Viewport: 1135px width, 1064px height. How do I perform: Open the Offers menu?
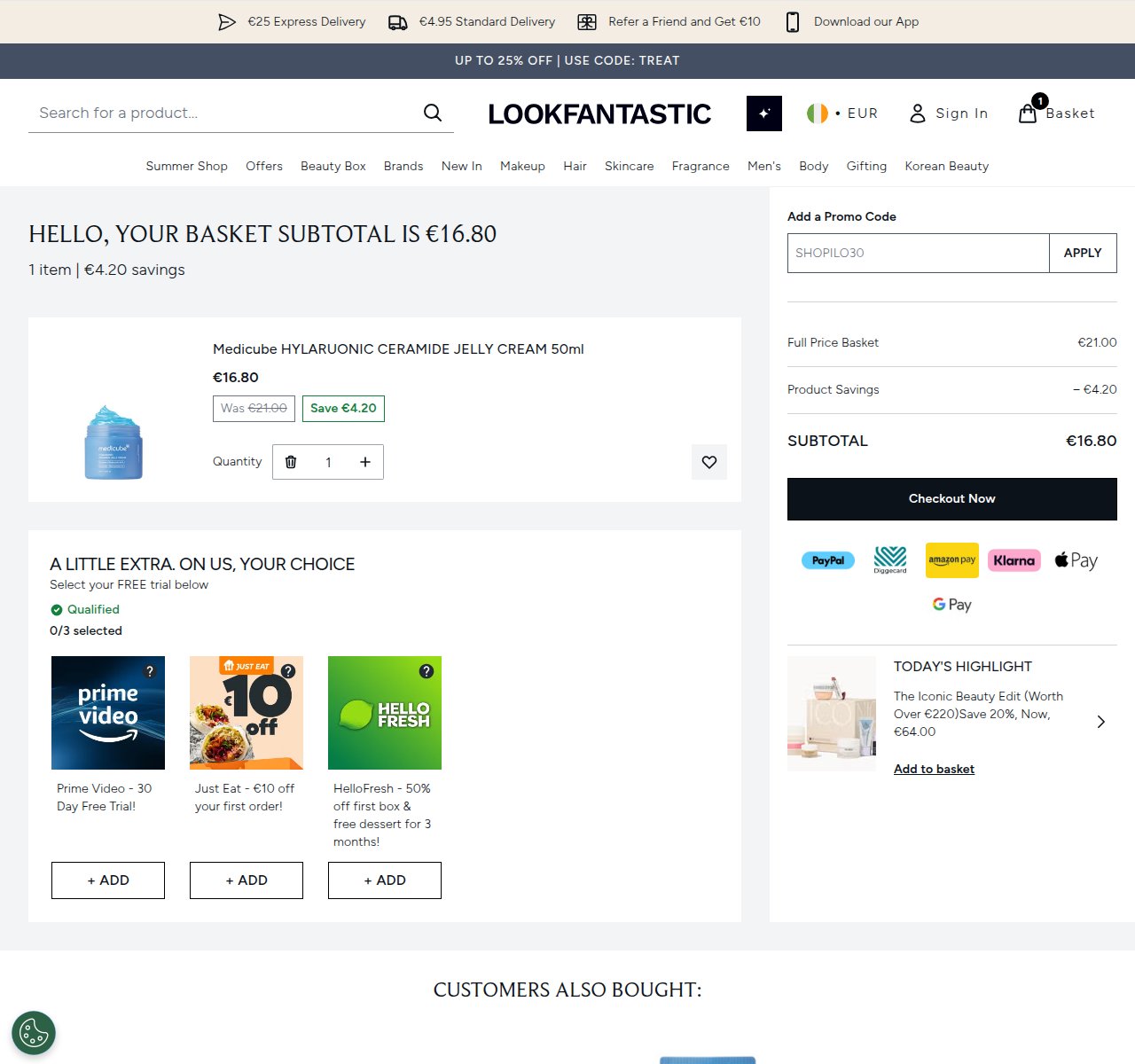[264, 166]
